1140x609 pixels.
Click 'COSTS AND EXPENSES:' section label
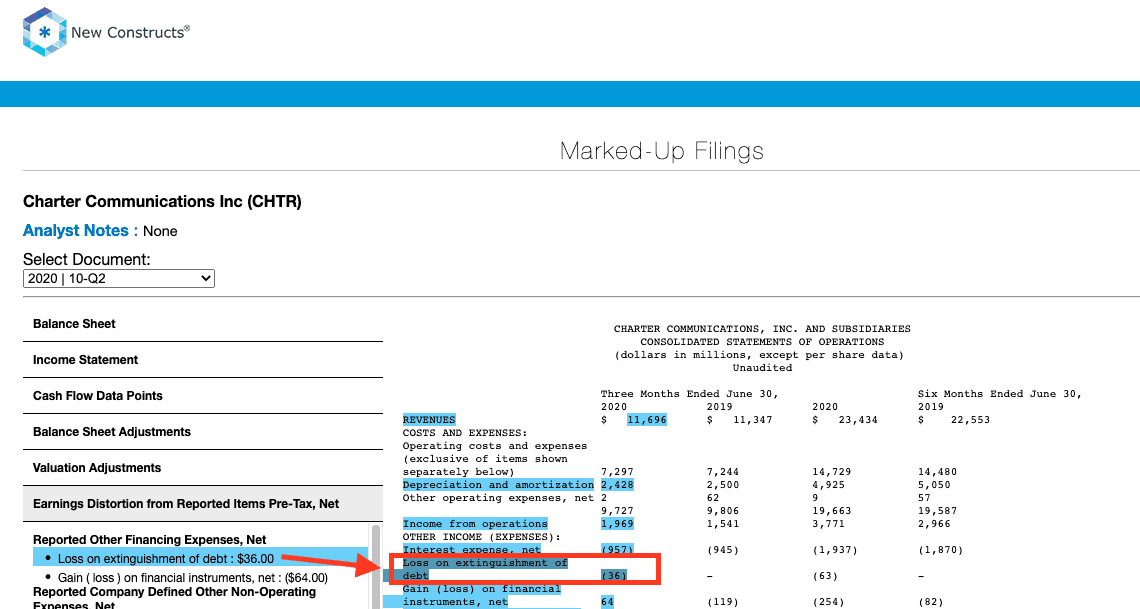click(465, 432)
